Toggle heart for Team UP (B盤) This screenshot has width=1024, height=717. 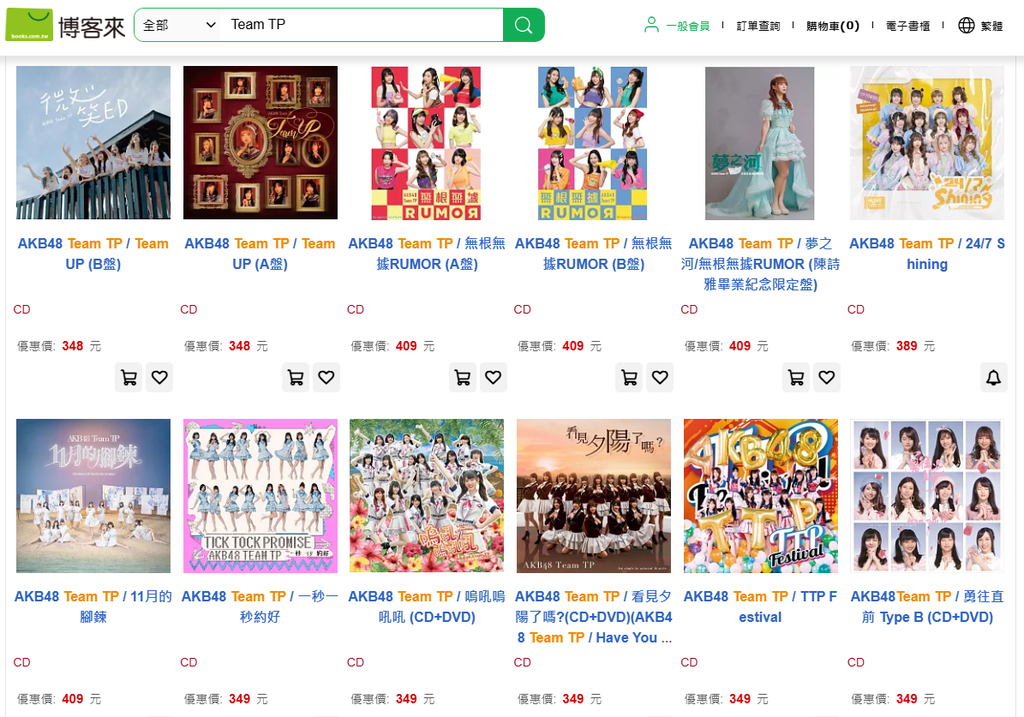coord(159,377)
